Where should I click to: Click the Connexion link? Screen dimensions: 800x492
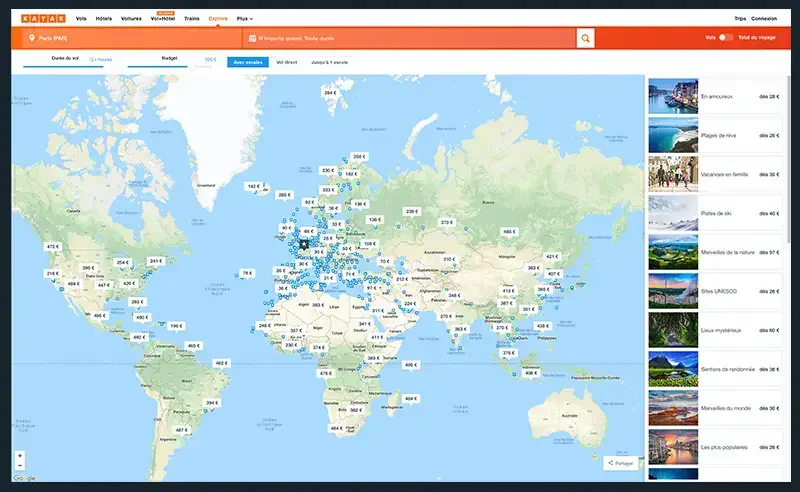tap(764, 18)
